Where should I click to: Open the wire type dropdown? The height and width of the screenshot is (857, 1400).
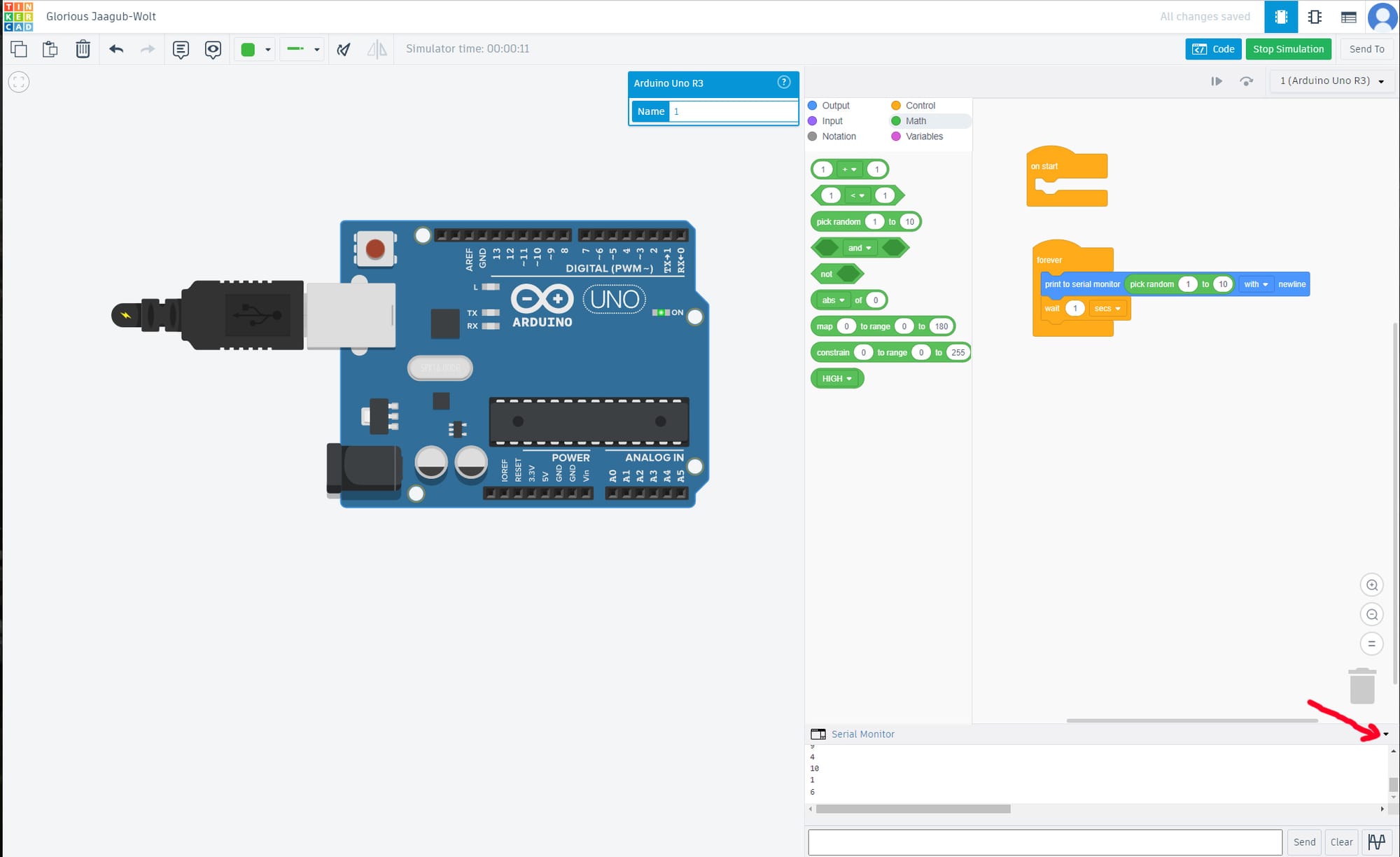click(316, 50)
